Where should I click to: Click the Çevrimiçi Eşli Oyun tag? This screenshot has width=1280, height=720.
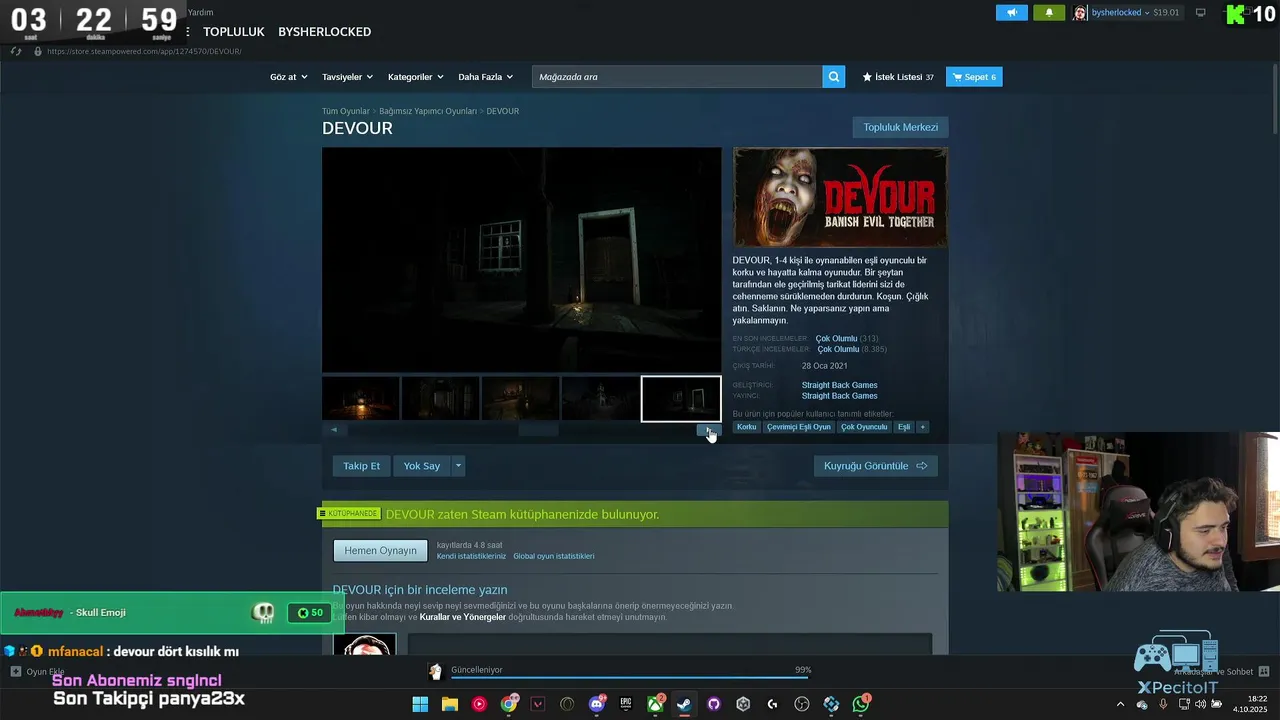(x=799, y=427)
